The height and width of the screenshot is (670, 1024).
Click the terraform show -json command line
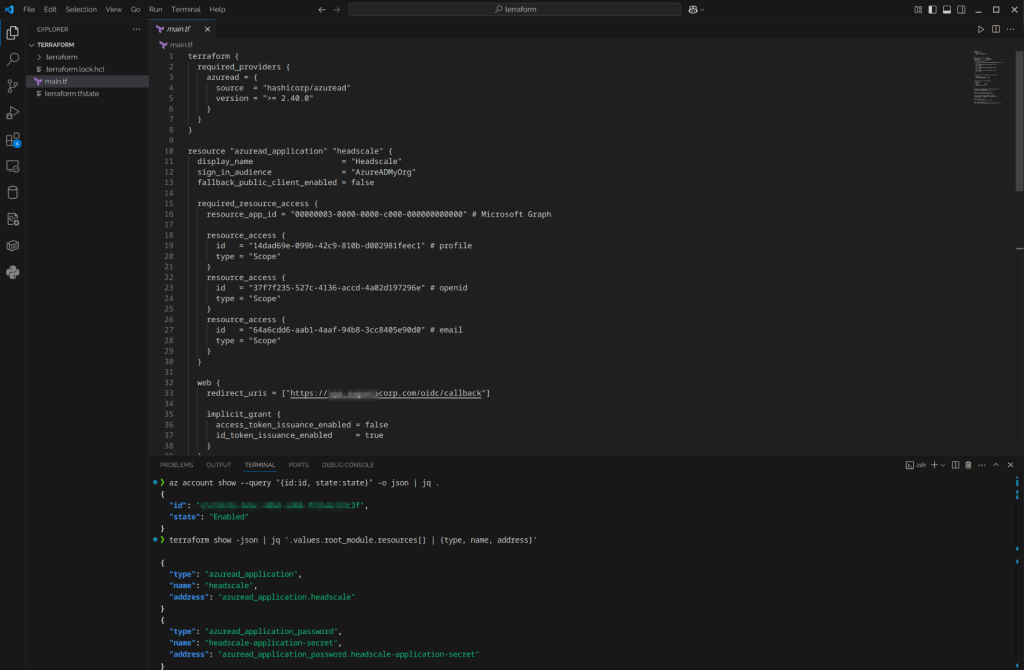[353, 540]
